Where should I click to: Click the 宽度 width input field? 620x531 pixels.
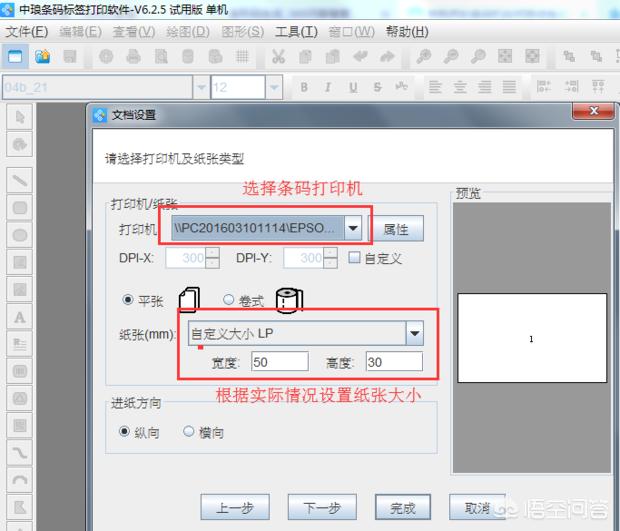point(280,361)
